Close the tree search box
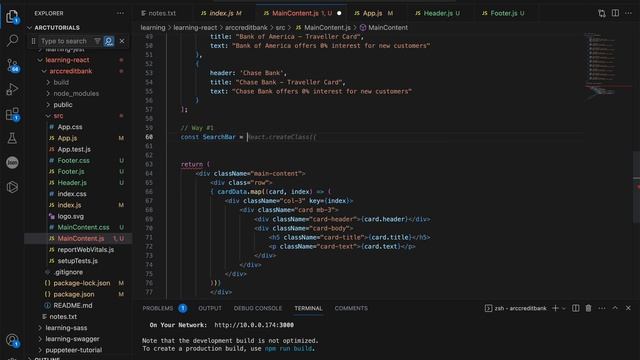640x360 pixels. (x=122, y=41)
